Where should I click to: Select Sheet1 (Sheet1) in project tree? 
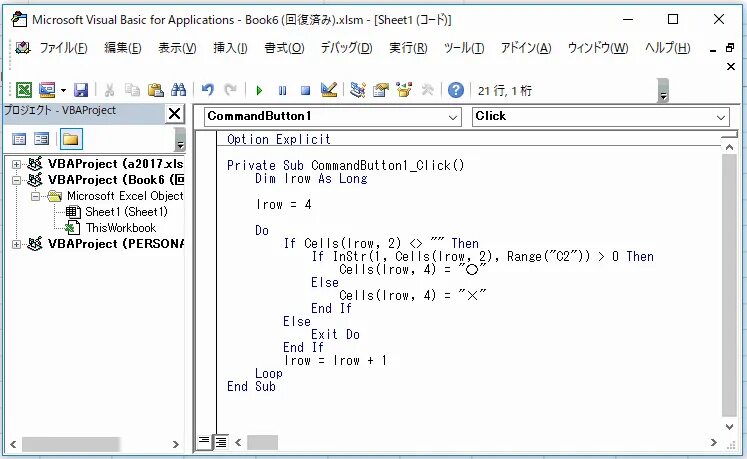(126, 212)
